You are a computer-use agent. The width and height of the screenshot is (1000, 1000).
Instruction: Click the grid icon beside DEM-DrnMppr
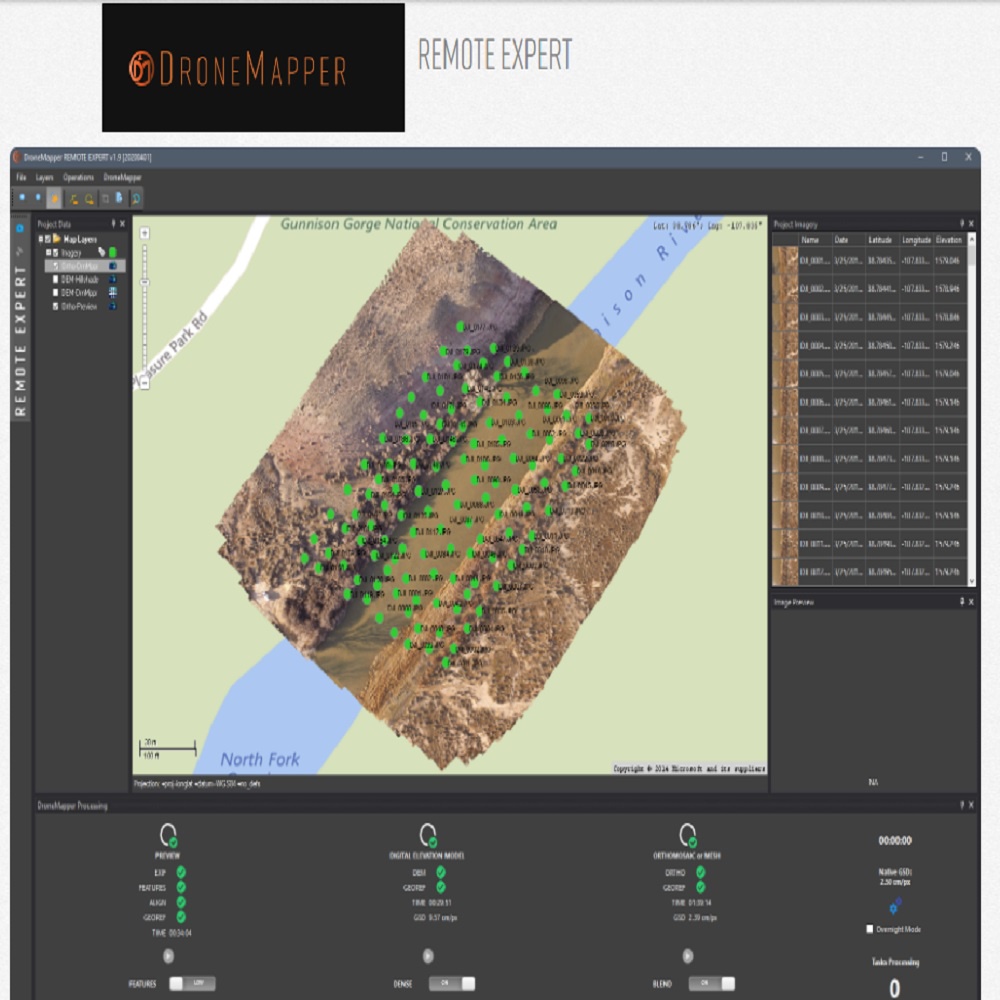[113, 292]
